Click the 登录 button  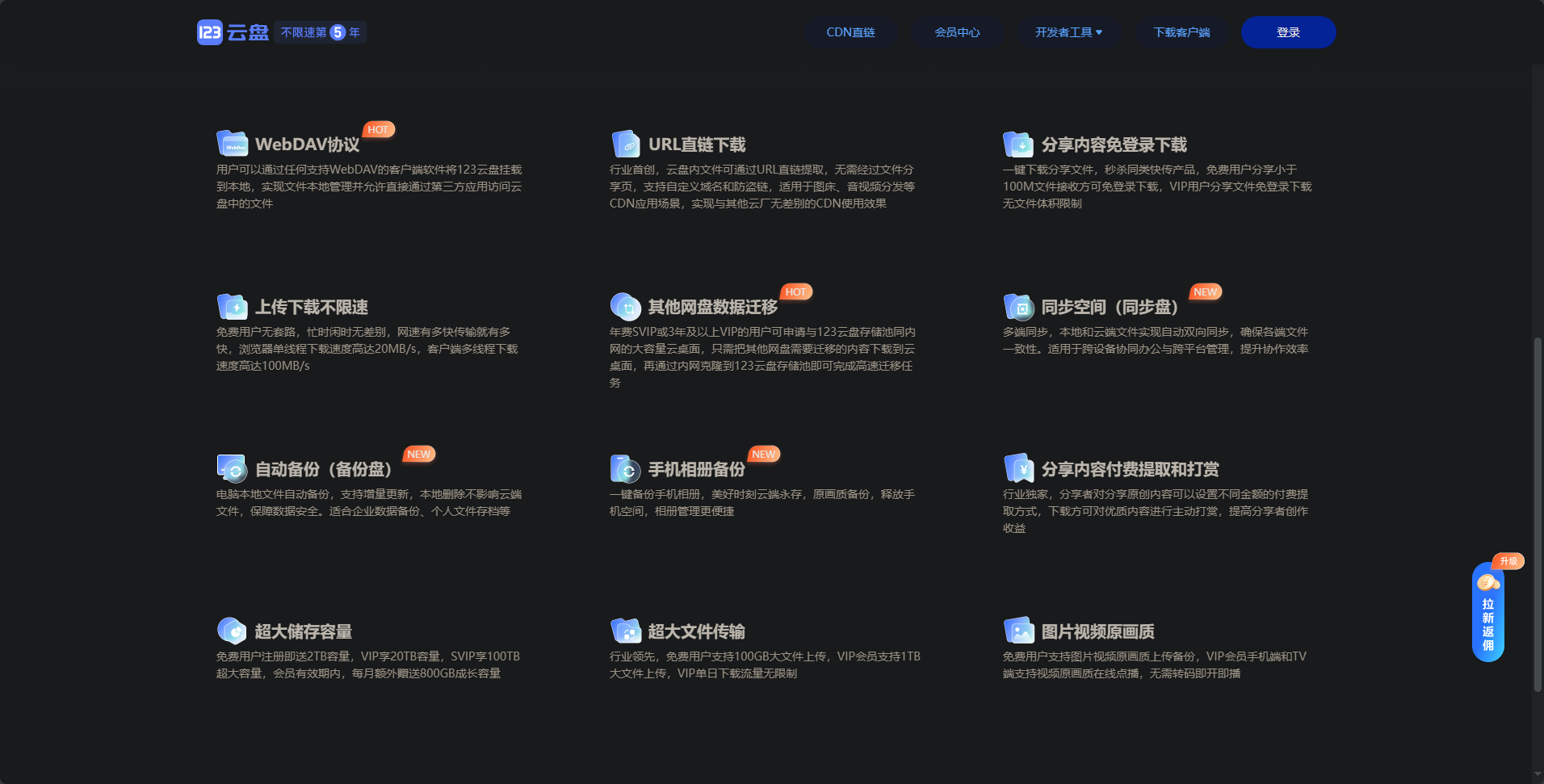click(1288, 32)
